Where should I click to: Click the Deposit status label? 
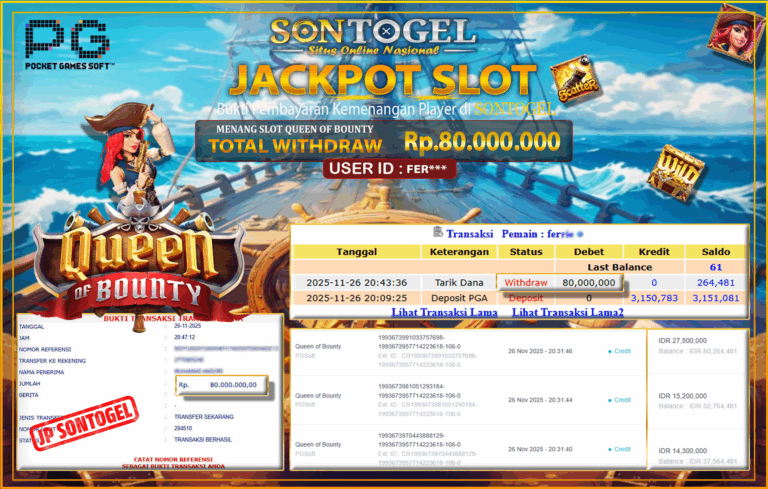[x=526, y=298]
